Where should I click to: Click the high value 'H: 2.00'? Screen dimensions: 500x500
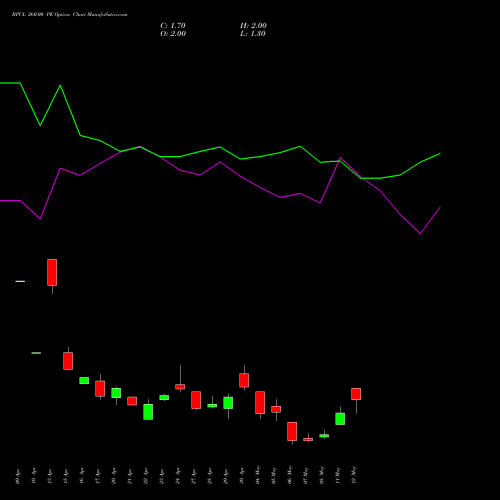click(253, 26)
